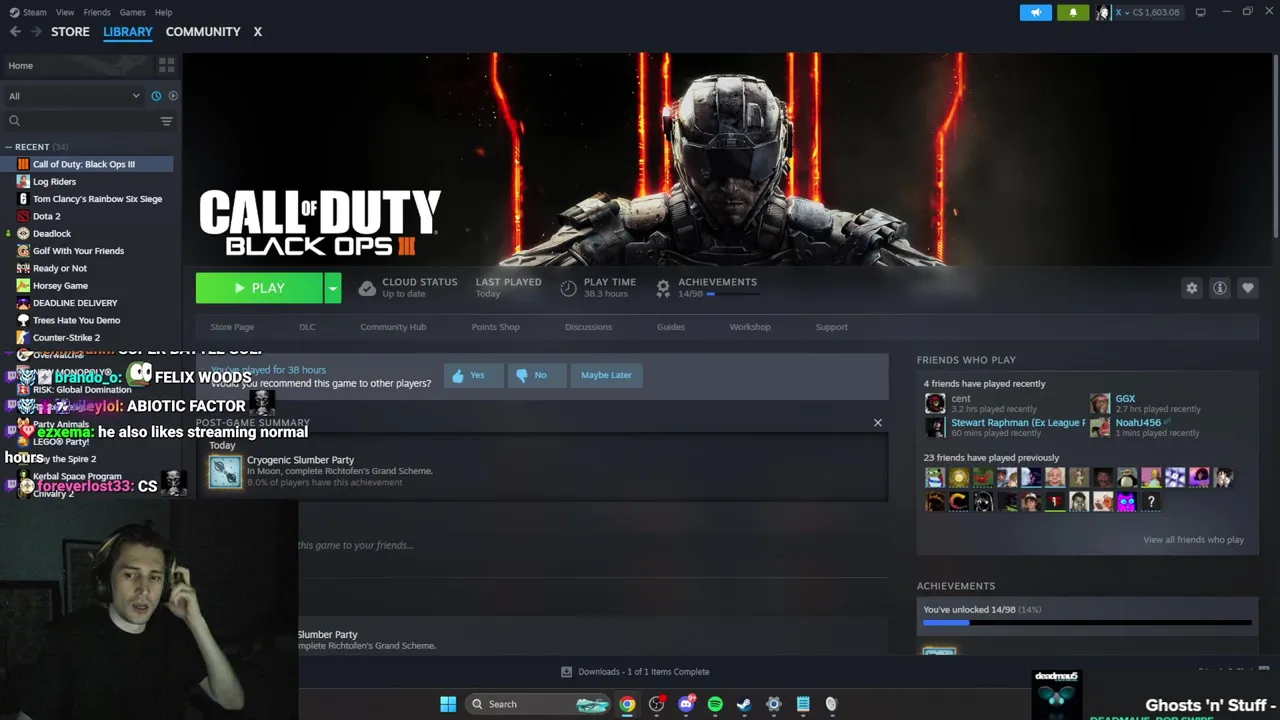Click the Play Time clock icon
The height and width of the screenshot is (720, 1280).
(568, 288)
